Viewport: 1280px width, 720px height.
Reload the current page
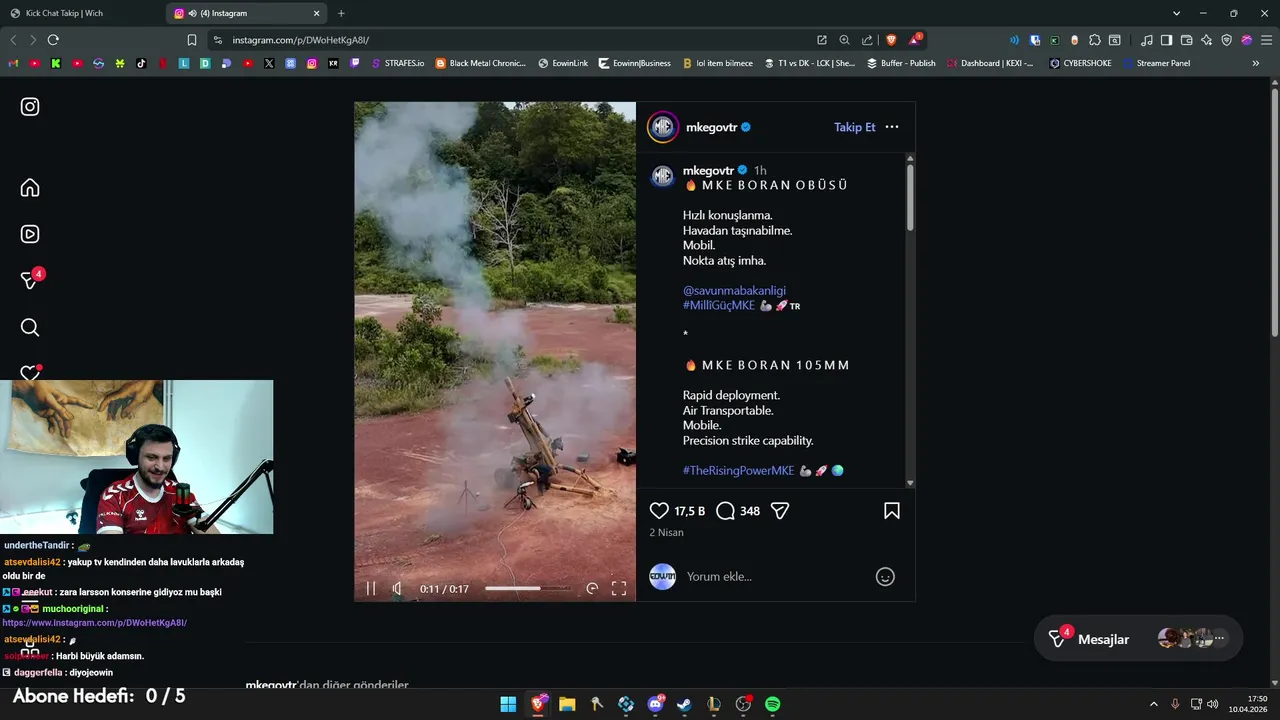pyautogui.click(x=53, y=40)
